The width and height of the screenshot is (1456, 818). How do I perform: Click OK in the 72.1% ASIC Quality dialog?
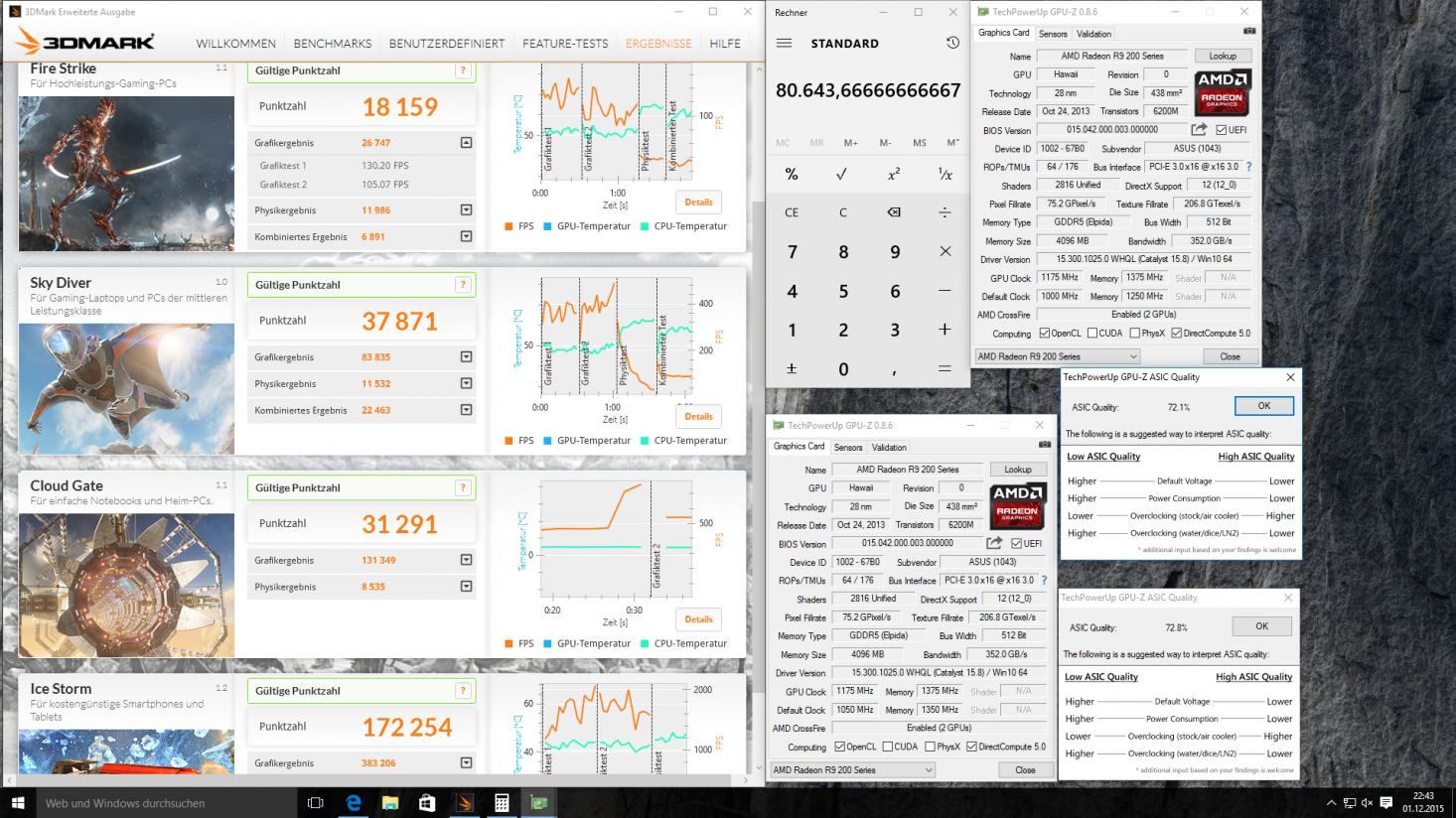tap(1263, 405)
